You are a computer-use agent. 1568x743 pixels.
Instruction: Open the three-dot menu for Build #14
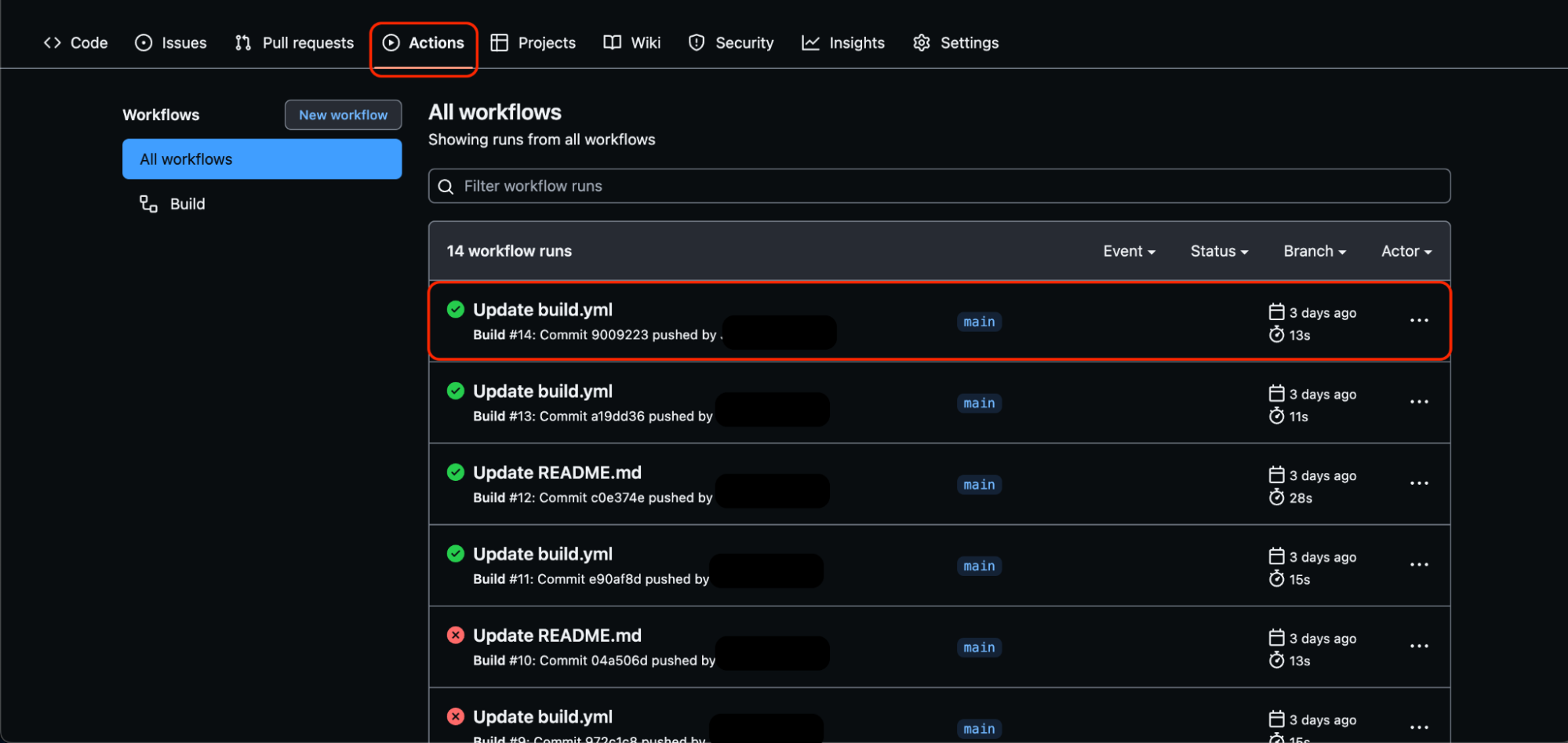(x=1419, y=320)
